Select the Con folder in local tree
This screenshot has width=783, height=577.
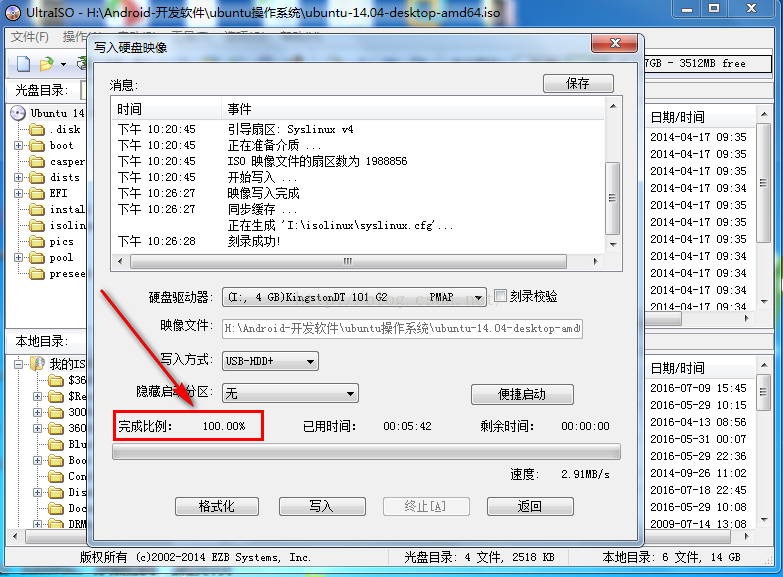point(67,476)
